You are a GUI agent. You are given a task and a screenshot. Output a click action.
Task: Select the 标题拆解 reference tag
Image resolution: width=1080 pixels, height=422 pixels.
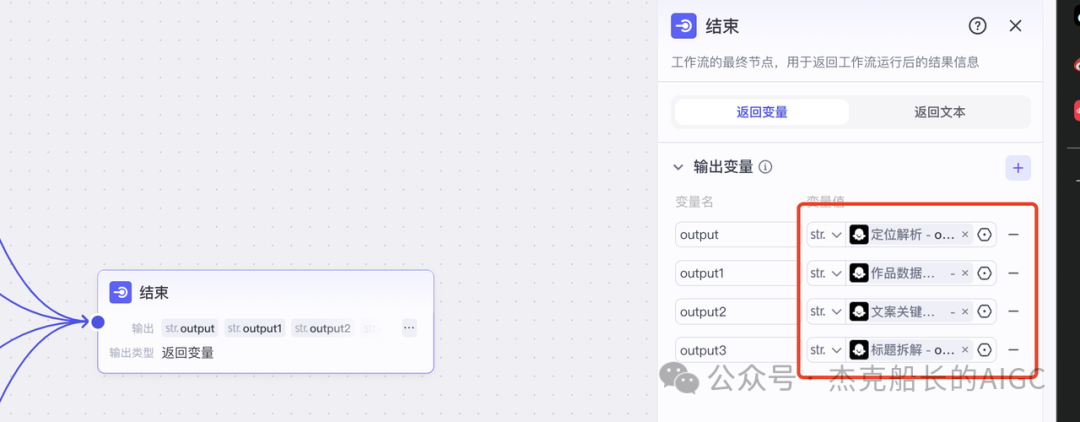[x=911, y=350]
